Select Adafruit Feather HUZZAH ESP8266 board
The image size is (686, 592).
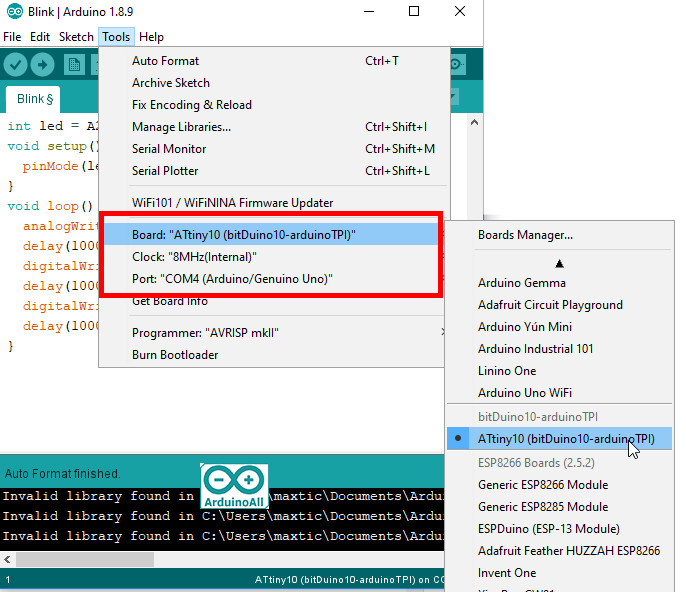tap(559, 550)
